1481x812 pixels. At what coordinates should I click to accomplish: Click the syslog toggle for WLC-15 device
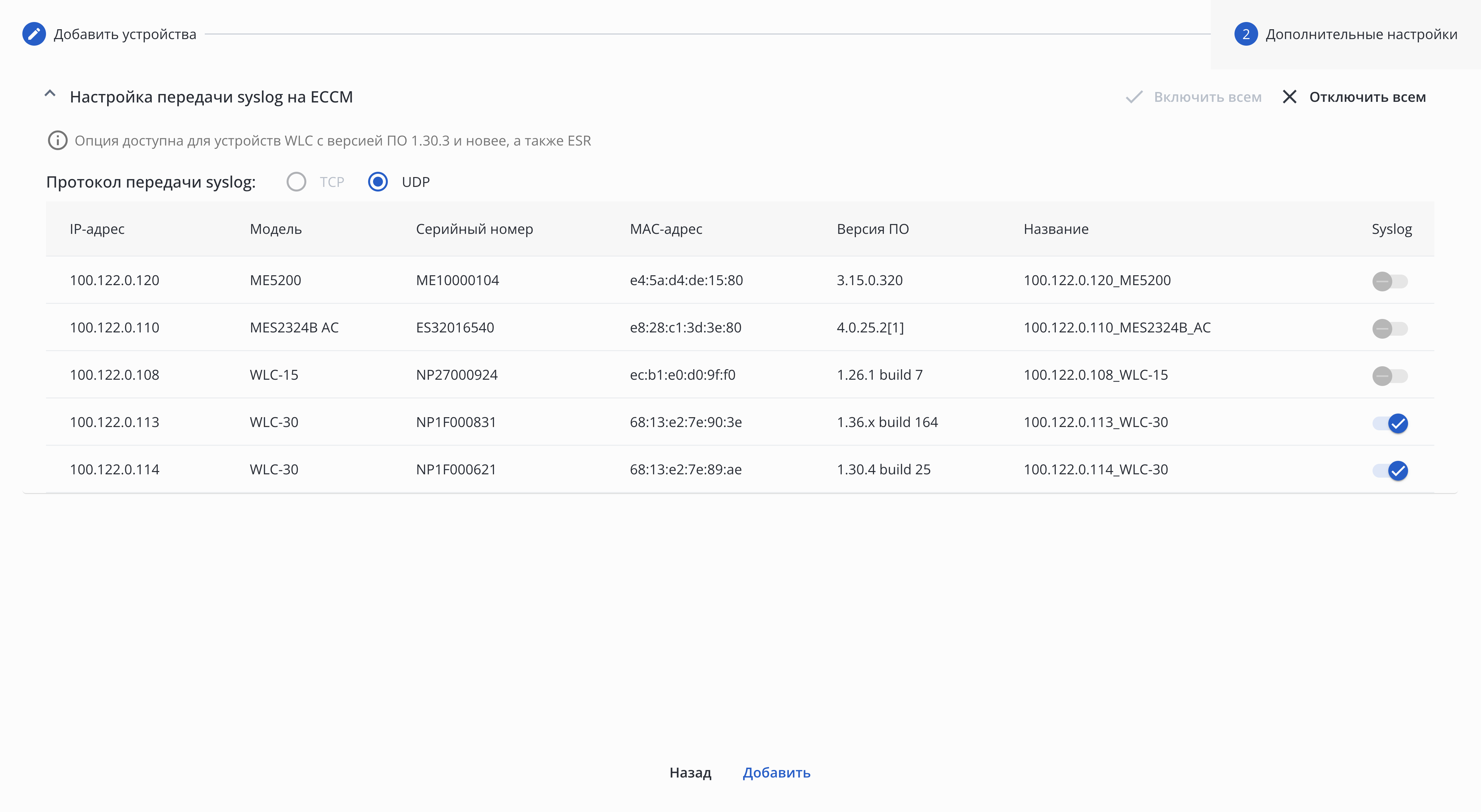pyautogui.click(x=1390, y=376)
